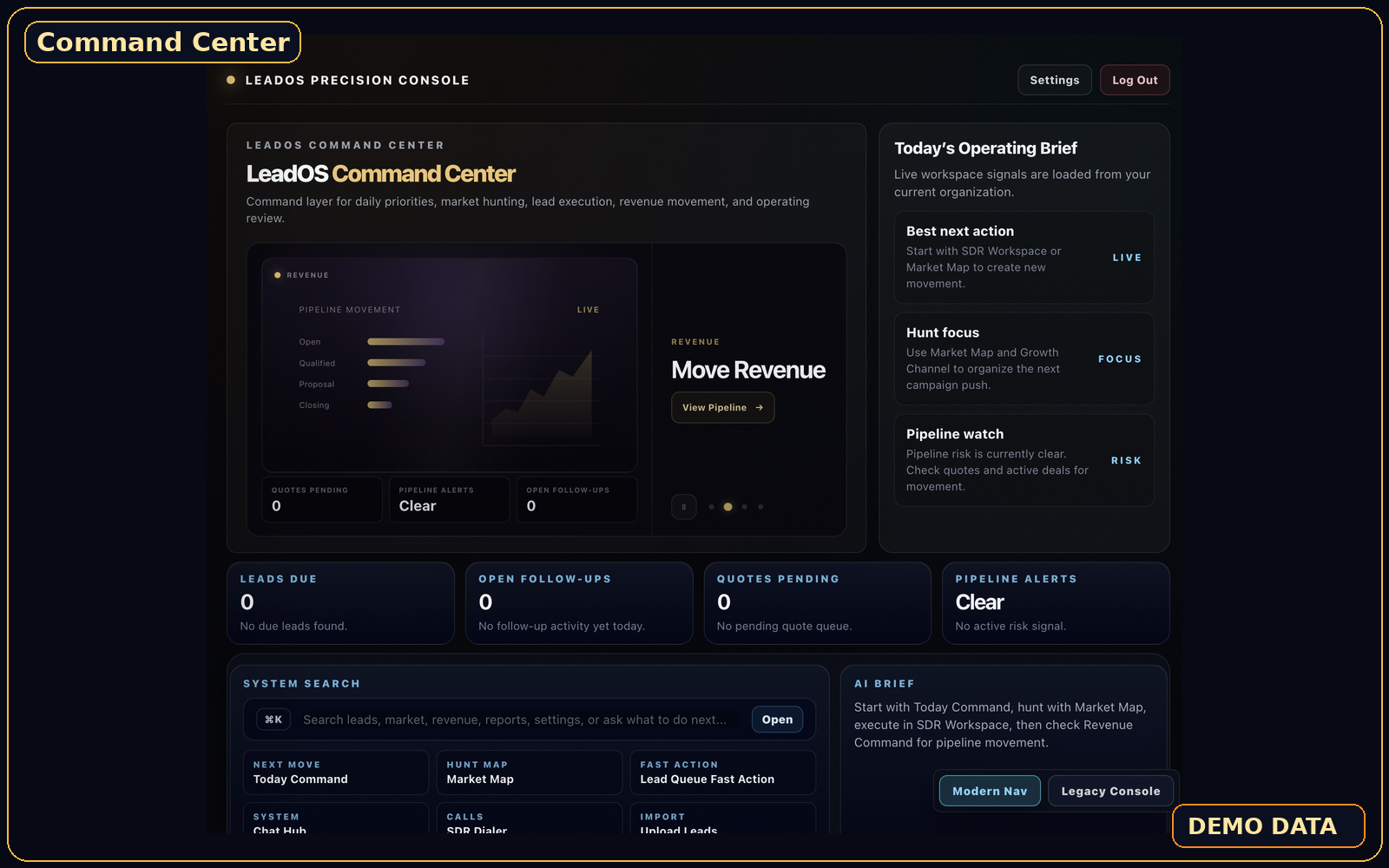Viewport: 1389px width, 868px height.
Task: Open the Chat Hub system tile
Action: point(336,819)
